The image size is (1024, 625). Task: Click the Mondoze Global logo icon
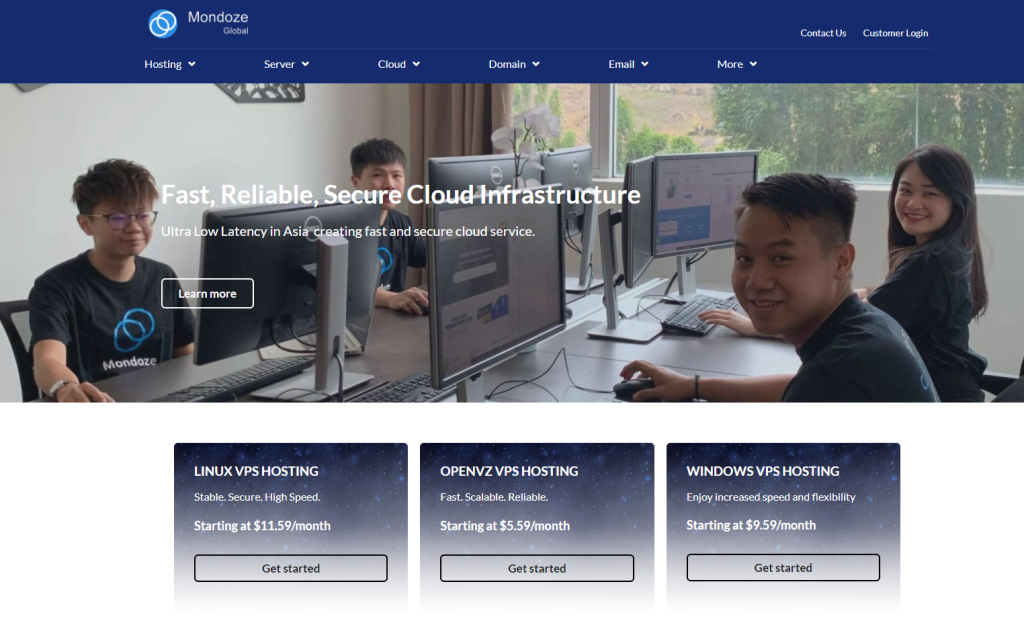pos(163,24)
